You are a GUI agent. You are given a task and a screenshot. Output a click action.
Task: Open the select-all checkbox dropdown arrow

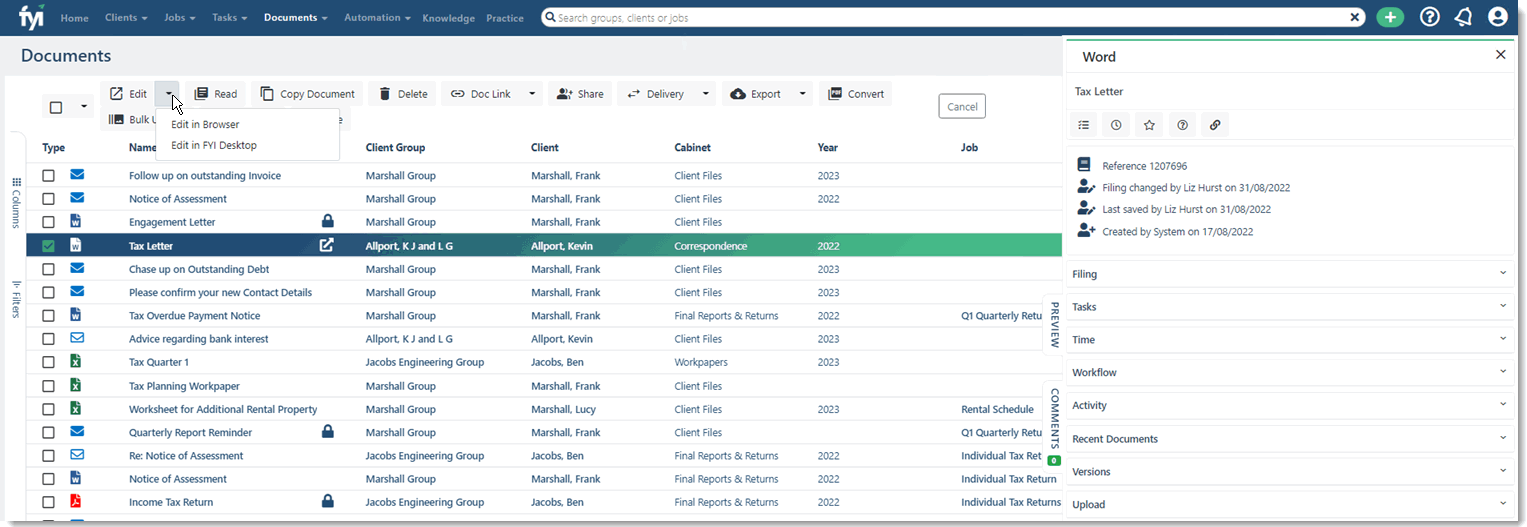tap(83, 107)
